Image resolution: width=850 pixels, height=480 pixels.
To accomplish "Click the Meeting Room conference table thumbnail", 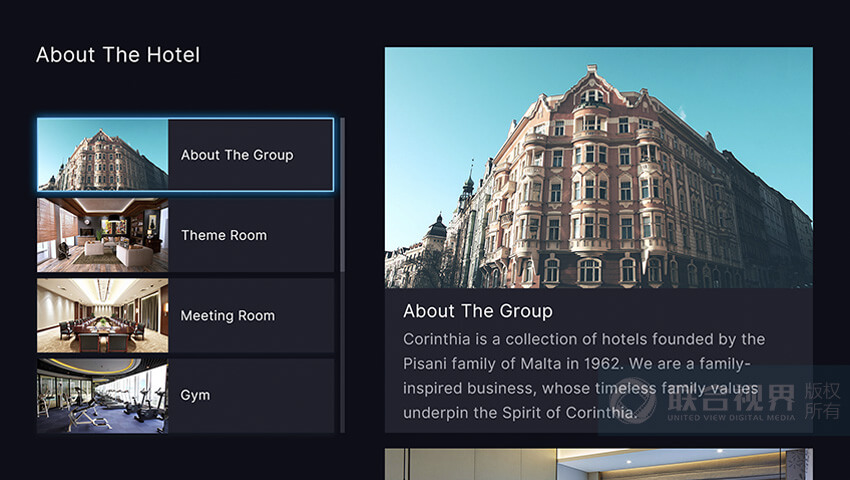I will click(103, 315).
